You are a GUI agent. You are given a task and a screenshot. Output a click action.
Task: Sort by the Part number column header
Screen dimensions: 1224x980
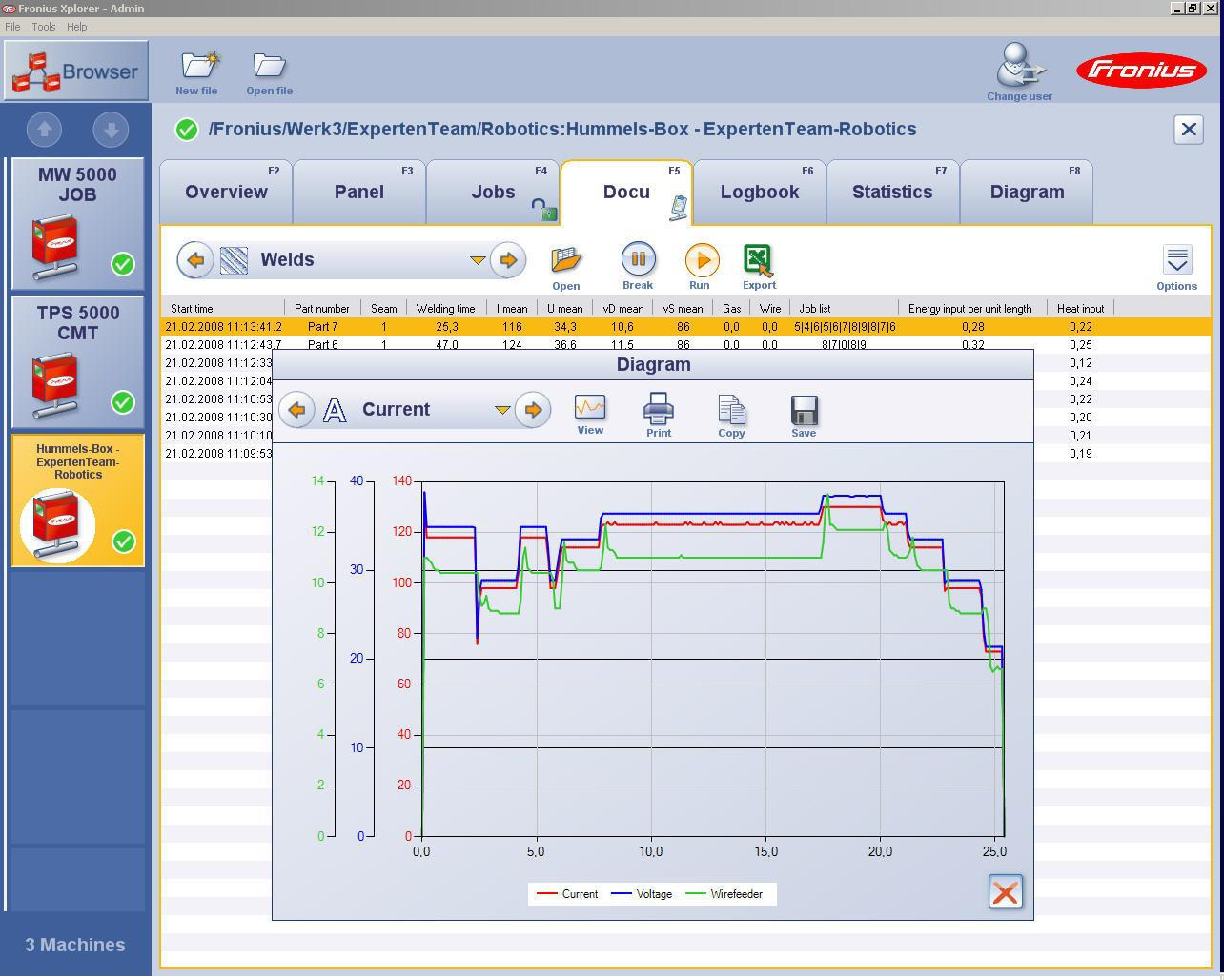coord(322,308)
